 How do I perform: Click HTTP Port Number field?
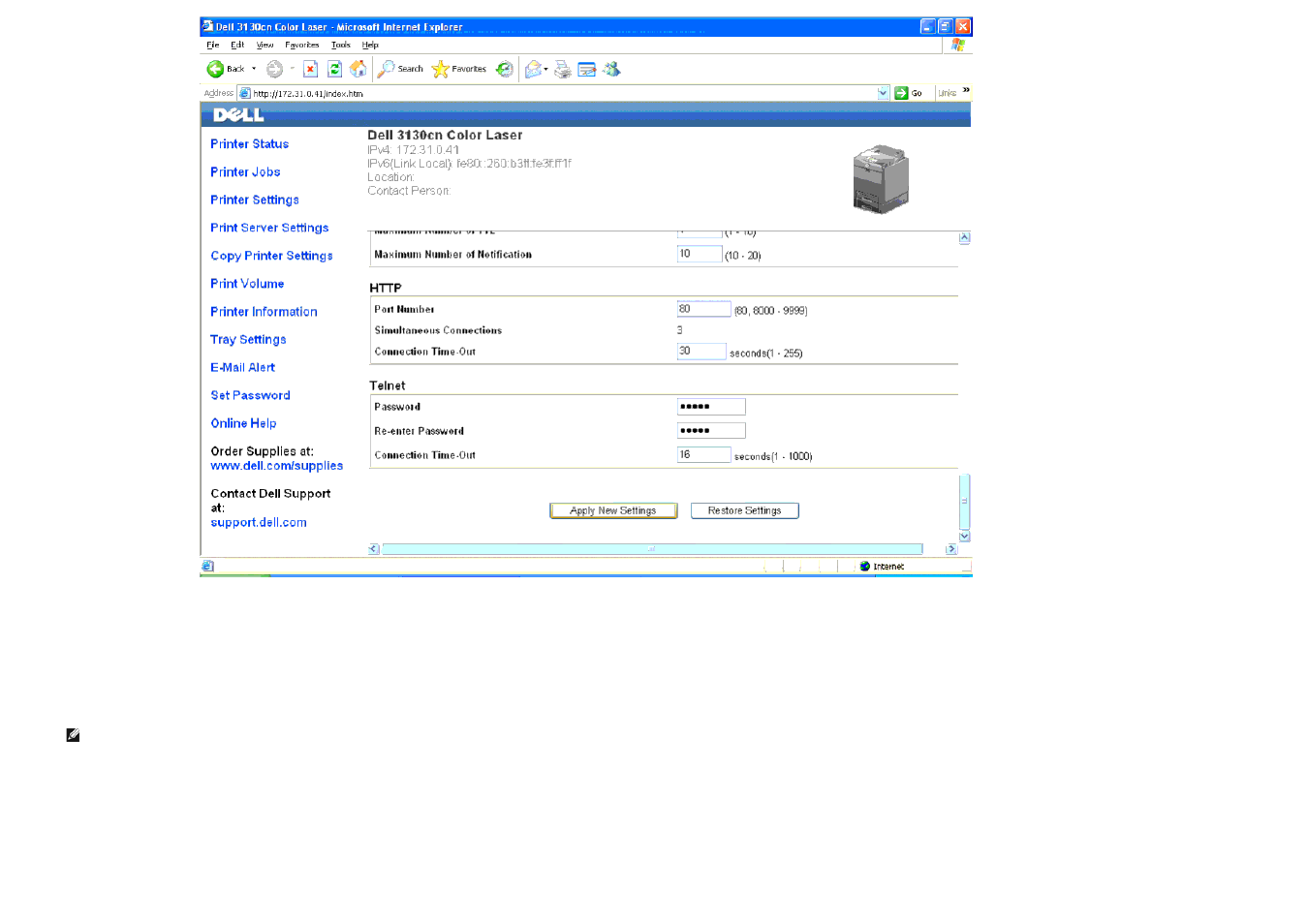pyautogui.click(x=703, y=309)
